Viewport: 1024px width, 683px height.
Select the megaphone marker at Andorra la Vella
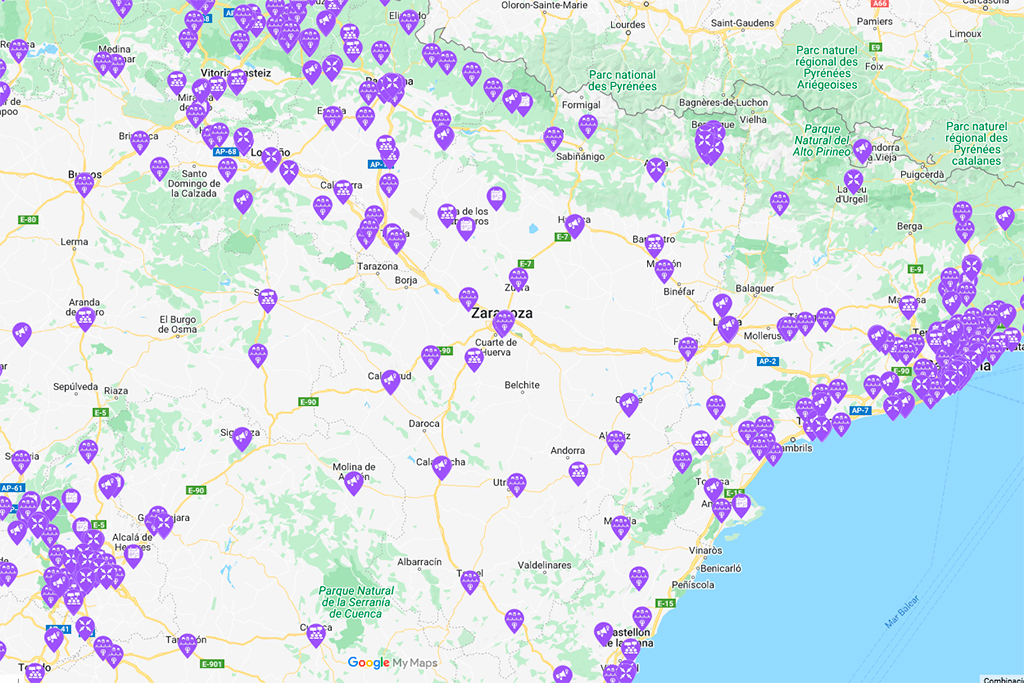(x=863, y=151)
